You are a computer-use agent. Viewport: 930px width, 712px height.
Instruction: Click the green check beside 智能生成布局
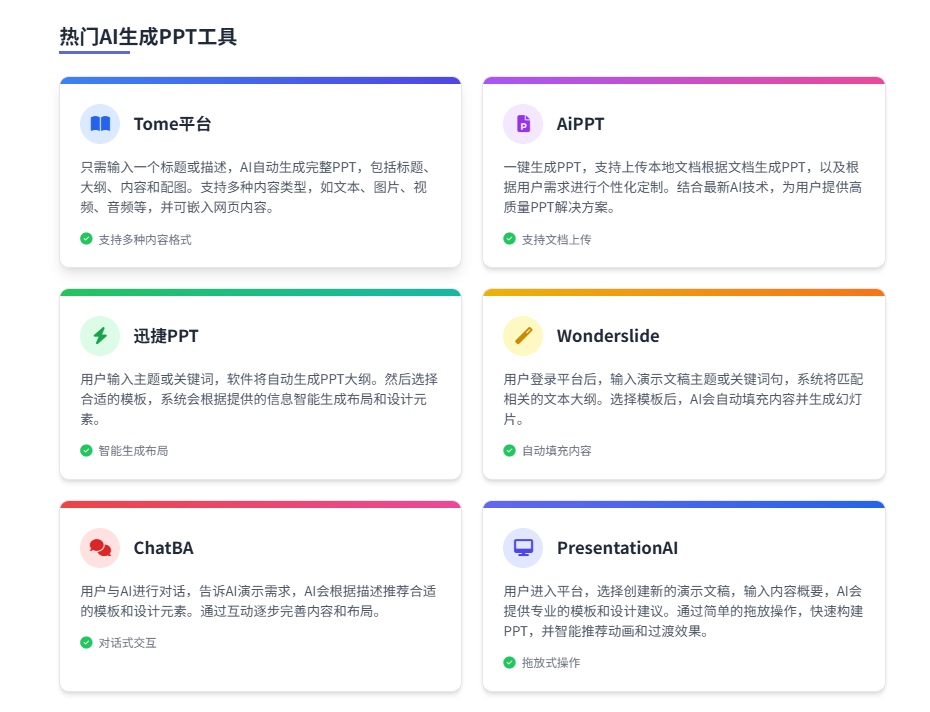point(86,450)
